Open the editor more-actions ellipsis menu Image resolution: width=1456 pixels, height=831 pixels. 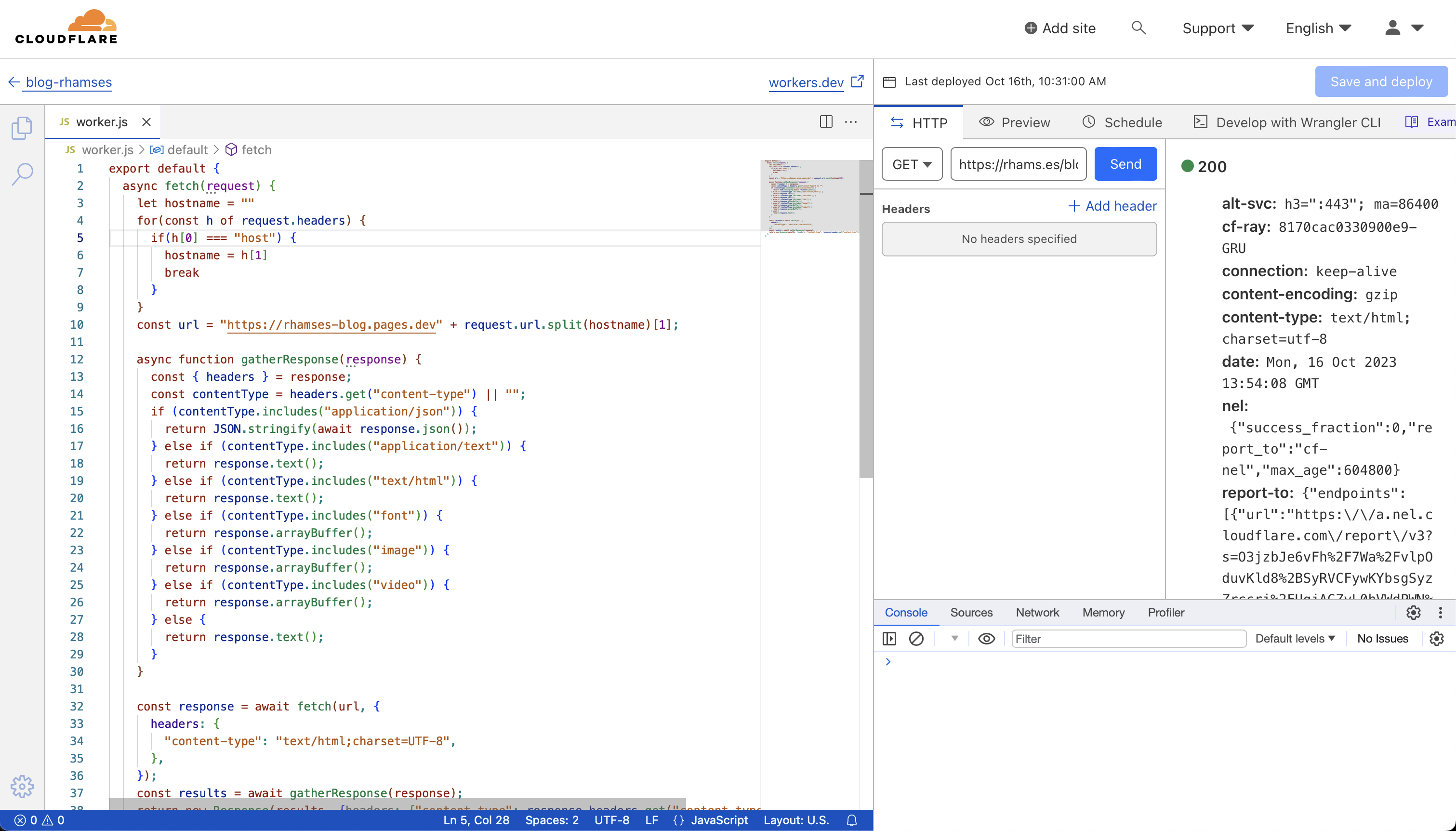coord(851,121)
